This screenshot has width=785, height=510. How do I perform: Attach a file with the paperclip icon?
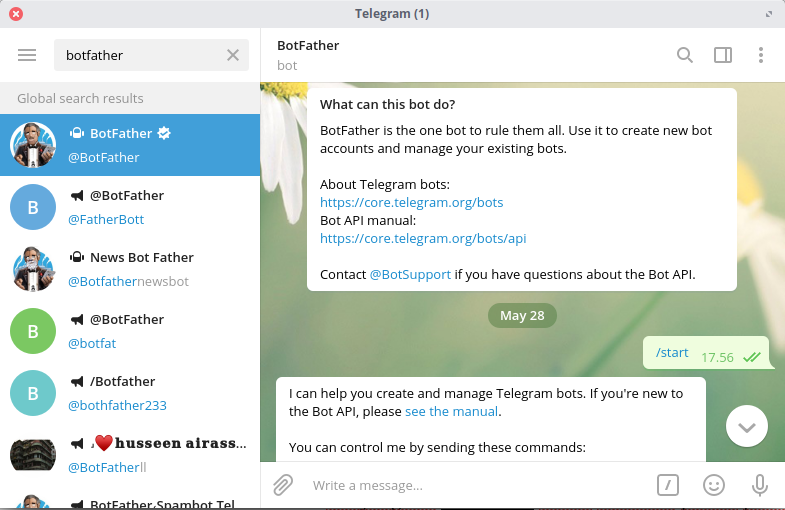point(283,485)
